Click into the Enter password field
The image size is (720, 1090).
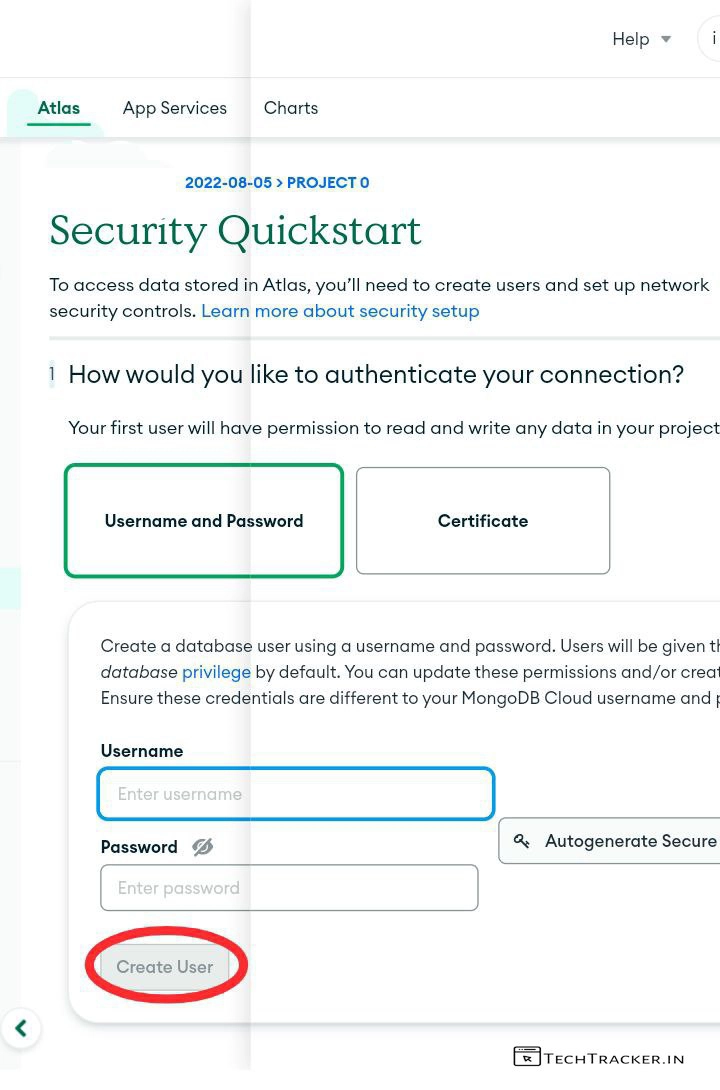coord(289,888)
